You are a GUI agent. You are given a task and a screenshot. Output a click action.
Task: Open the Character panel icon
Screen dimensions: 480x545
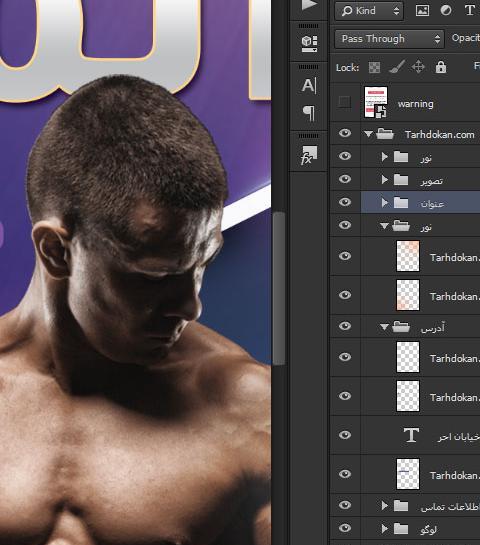point(309,86)
